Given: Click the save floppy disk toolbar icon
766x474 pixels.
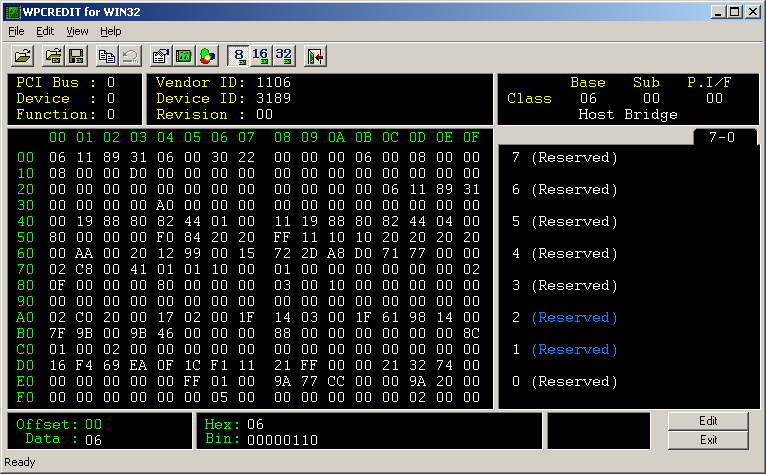Looking at the screenshot, I should coord(76,56).
